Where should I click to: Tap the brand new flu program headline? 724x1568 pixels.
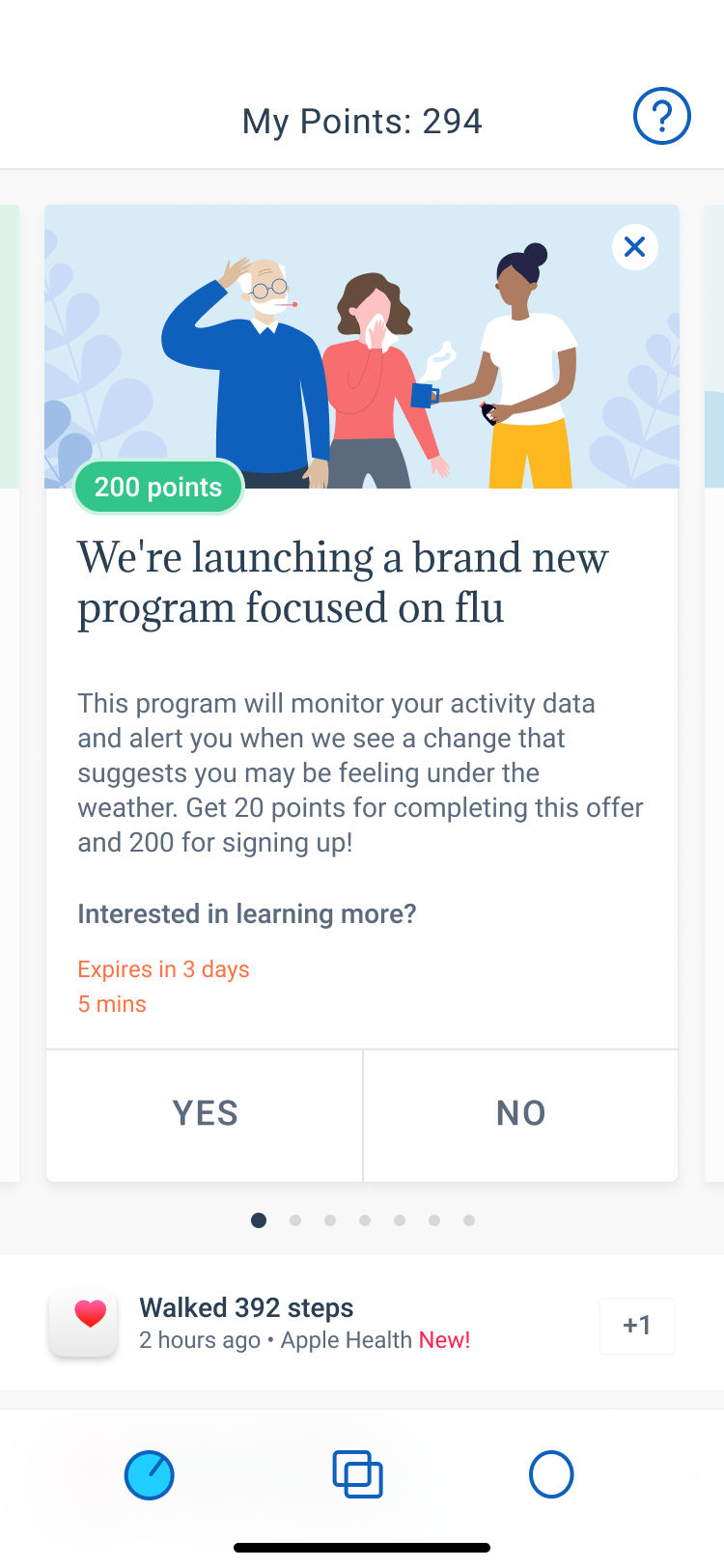pos(343,581)
